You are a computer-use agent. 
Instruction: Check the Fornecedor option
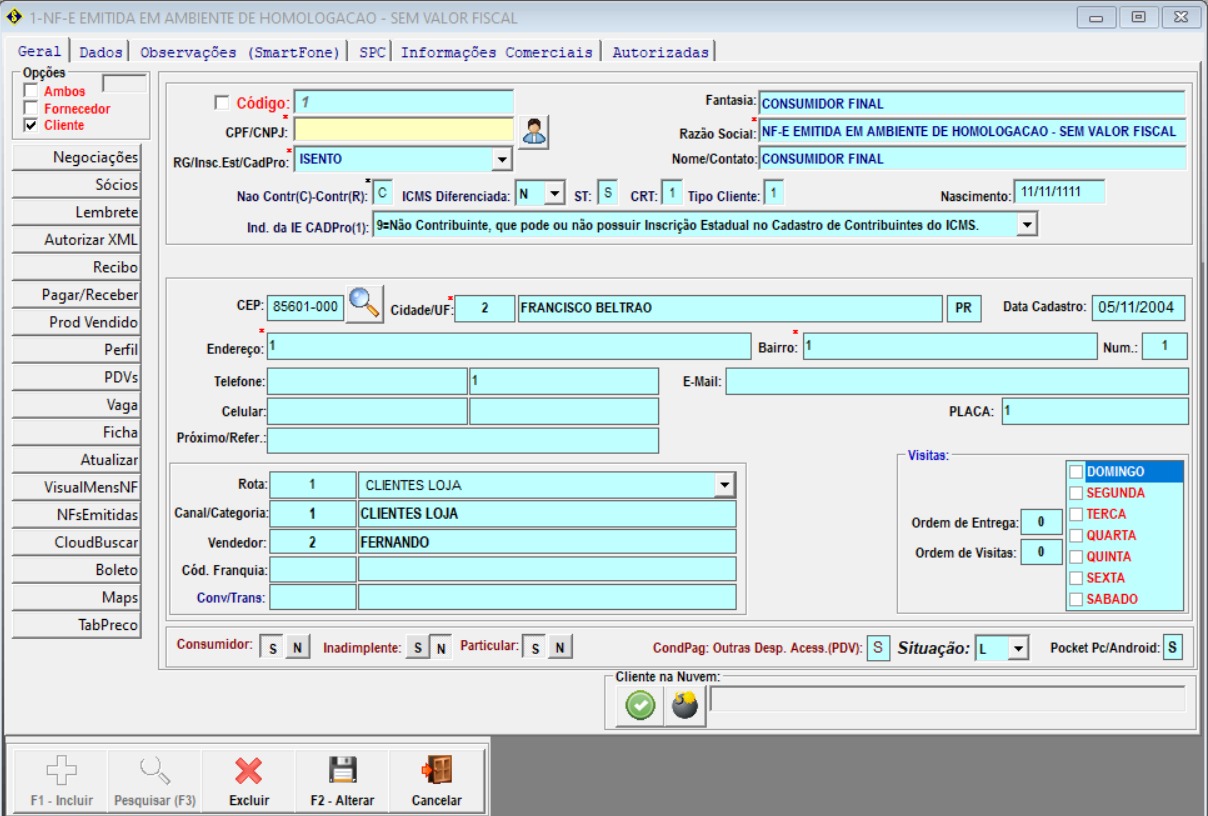(x=31, y=109)
